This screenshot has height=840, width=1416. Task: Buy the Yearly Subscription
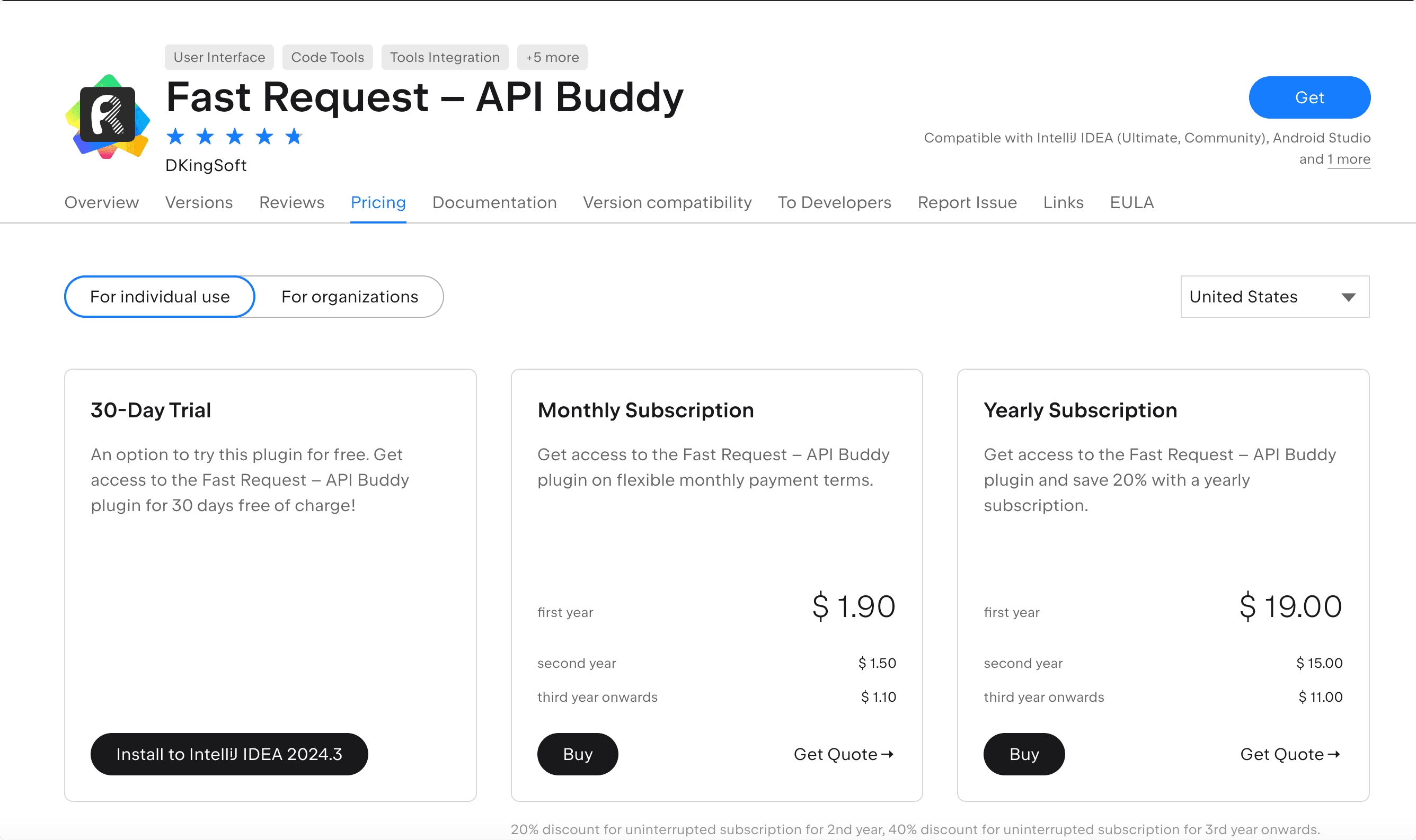(1024, 754)
